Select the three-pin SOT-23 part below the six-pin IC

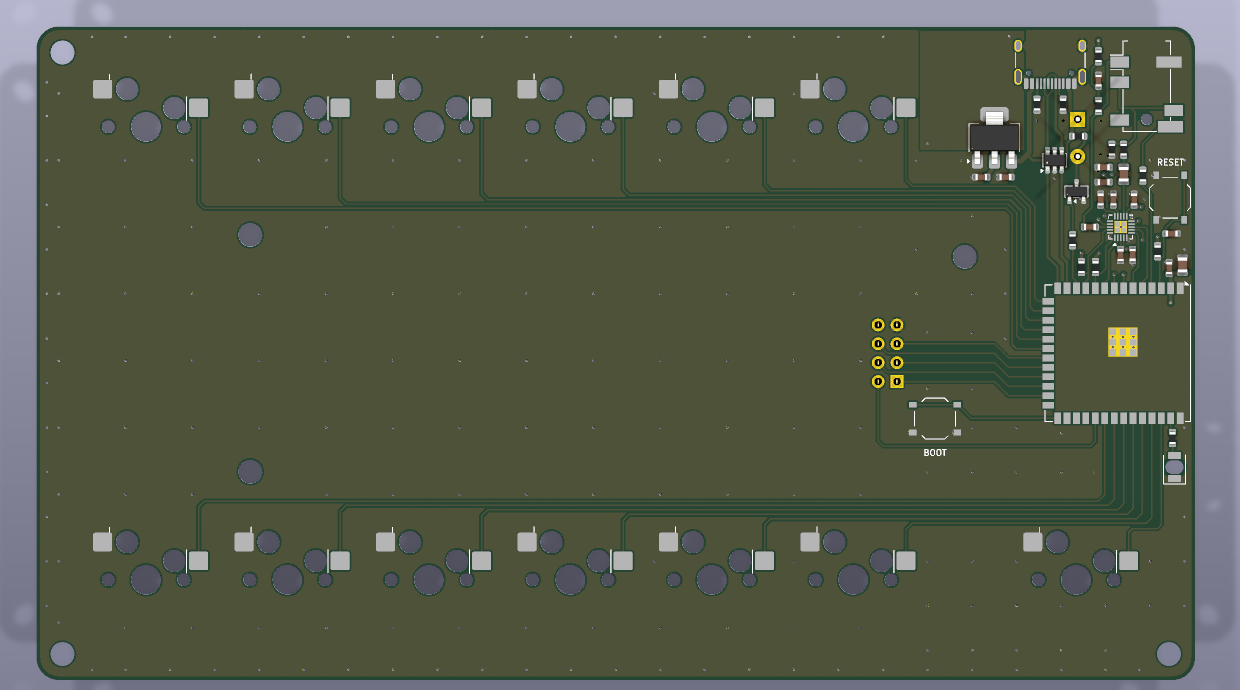(1076, 191)
